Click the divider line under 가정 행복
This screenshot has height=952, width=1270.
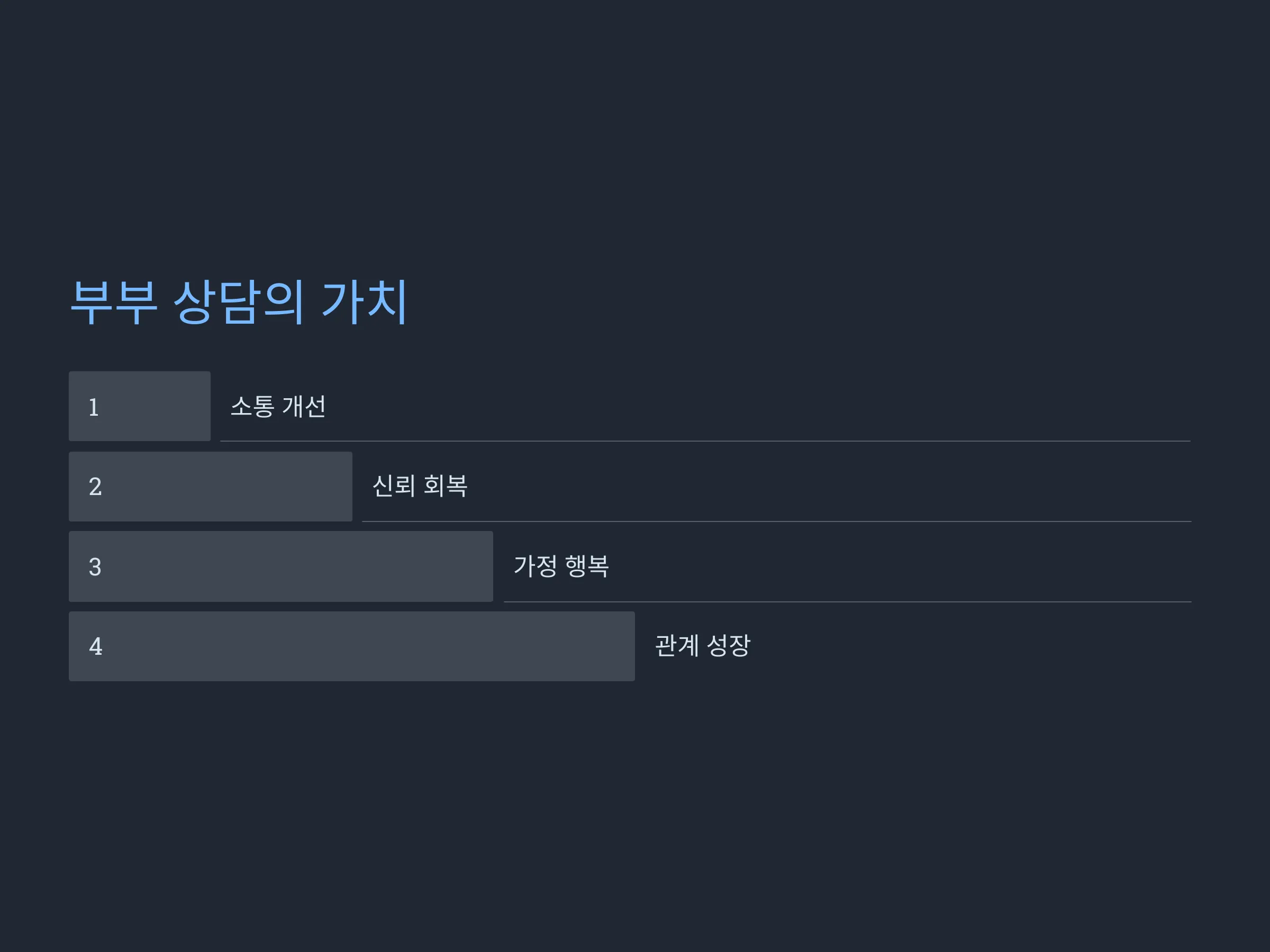coord(848,602)
